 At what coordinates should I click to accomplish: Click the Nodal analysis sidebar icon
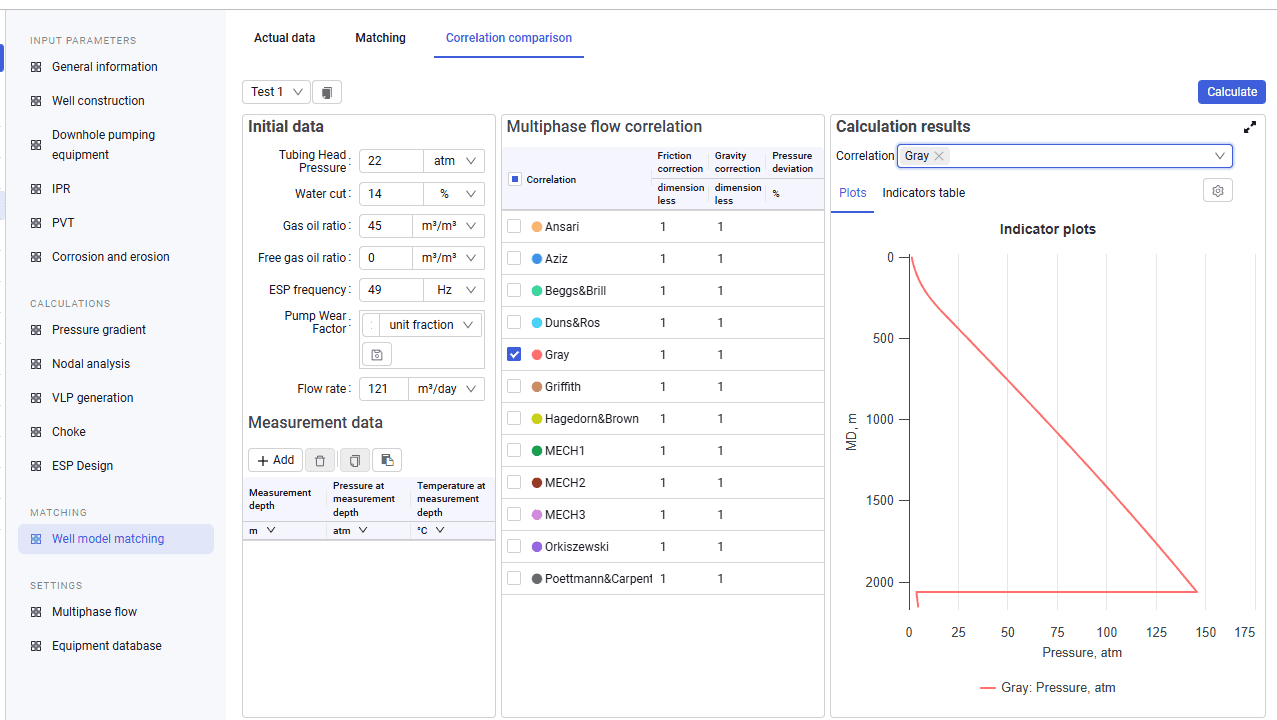pyautogui.click(x=36, y=364)
